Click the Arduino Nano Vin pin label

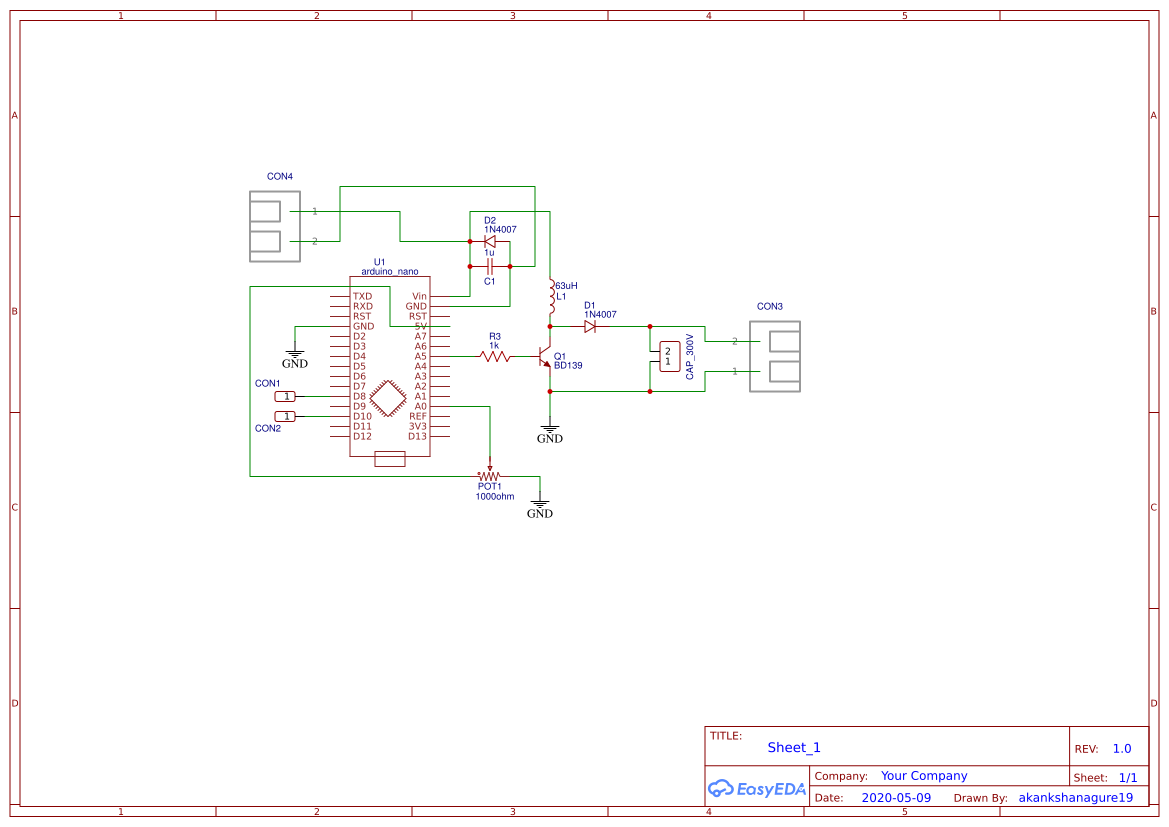coord(419,296)
